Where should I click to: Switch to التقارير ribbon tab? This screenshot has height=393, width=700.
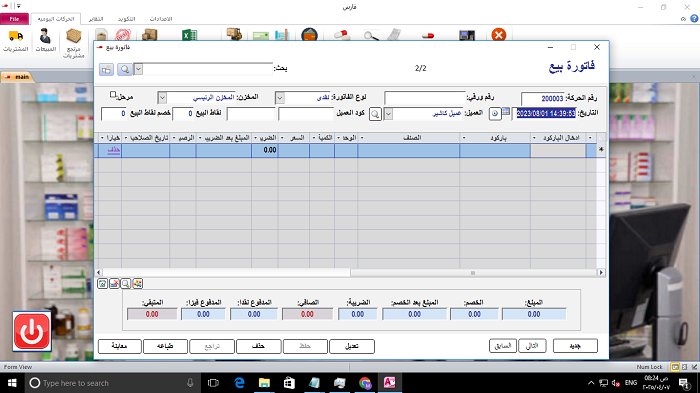coord(96,19)
